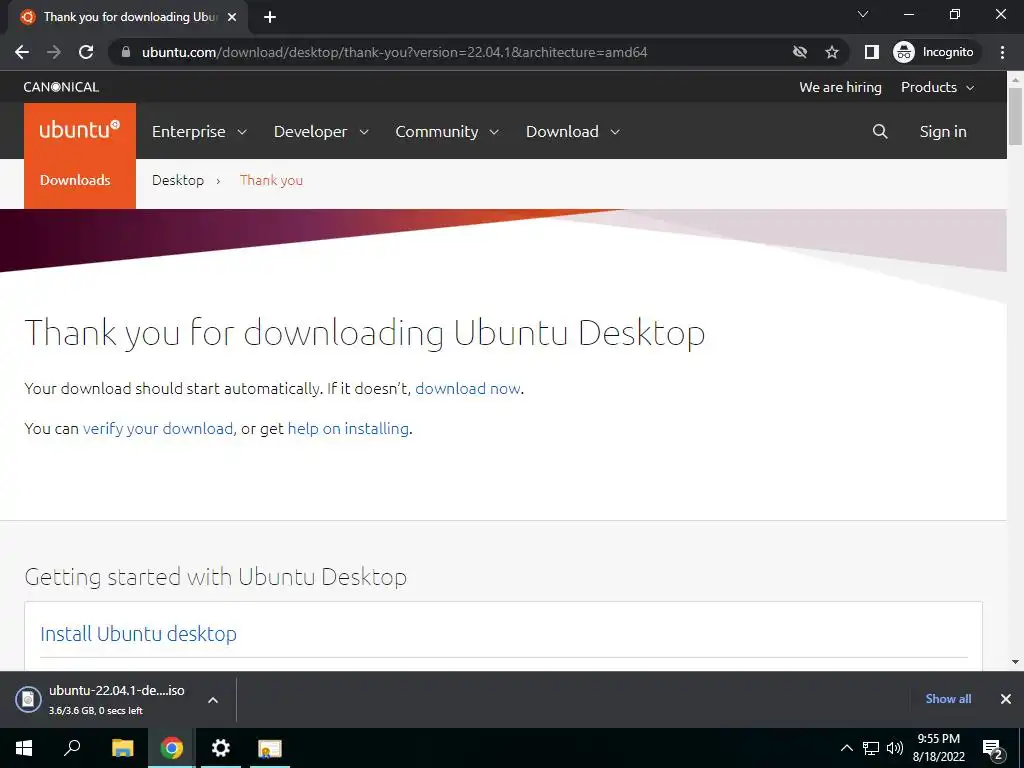
Task: Open Windows taskbar search
Action: 72,748
